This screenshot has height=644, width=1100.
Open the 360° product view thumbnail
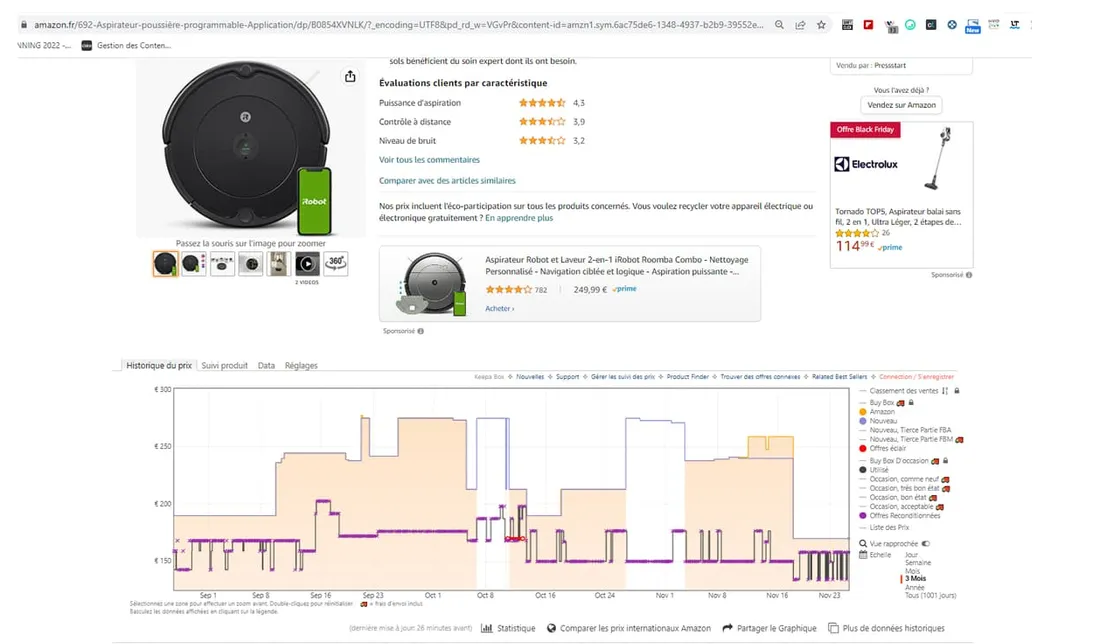(336, 263)
